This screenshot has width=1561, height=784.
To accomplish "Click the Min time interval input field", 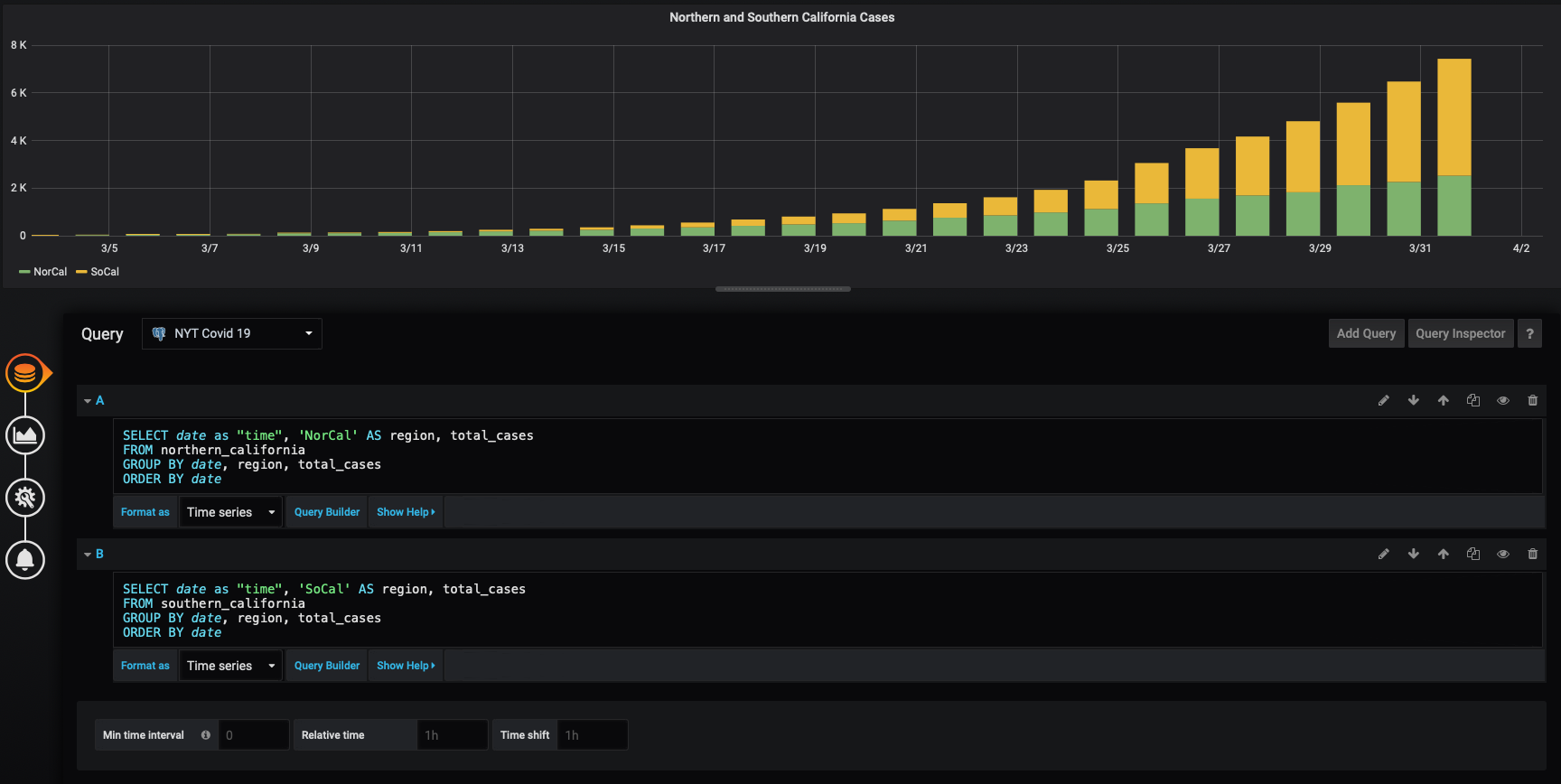I will (254, 735).
